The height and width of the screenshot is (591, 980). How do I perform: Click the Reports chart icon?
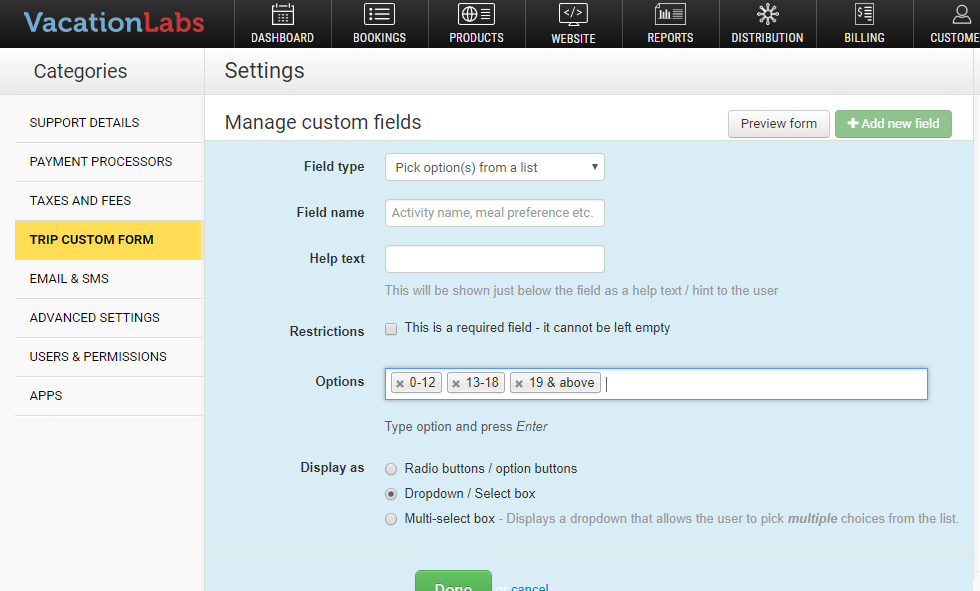[670, 16]
